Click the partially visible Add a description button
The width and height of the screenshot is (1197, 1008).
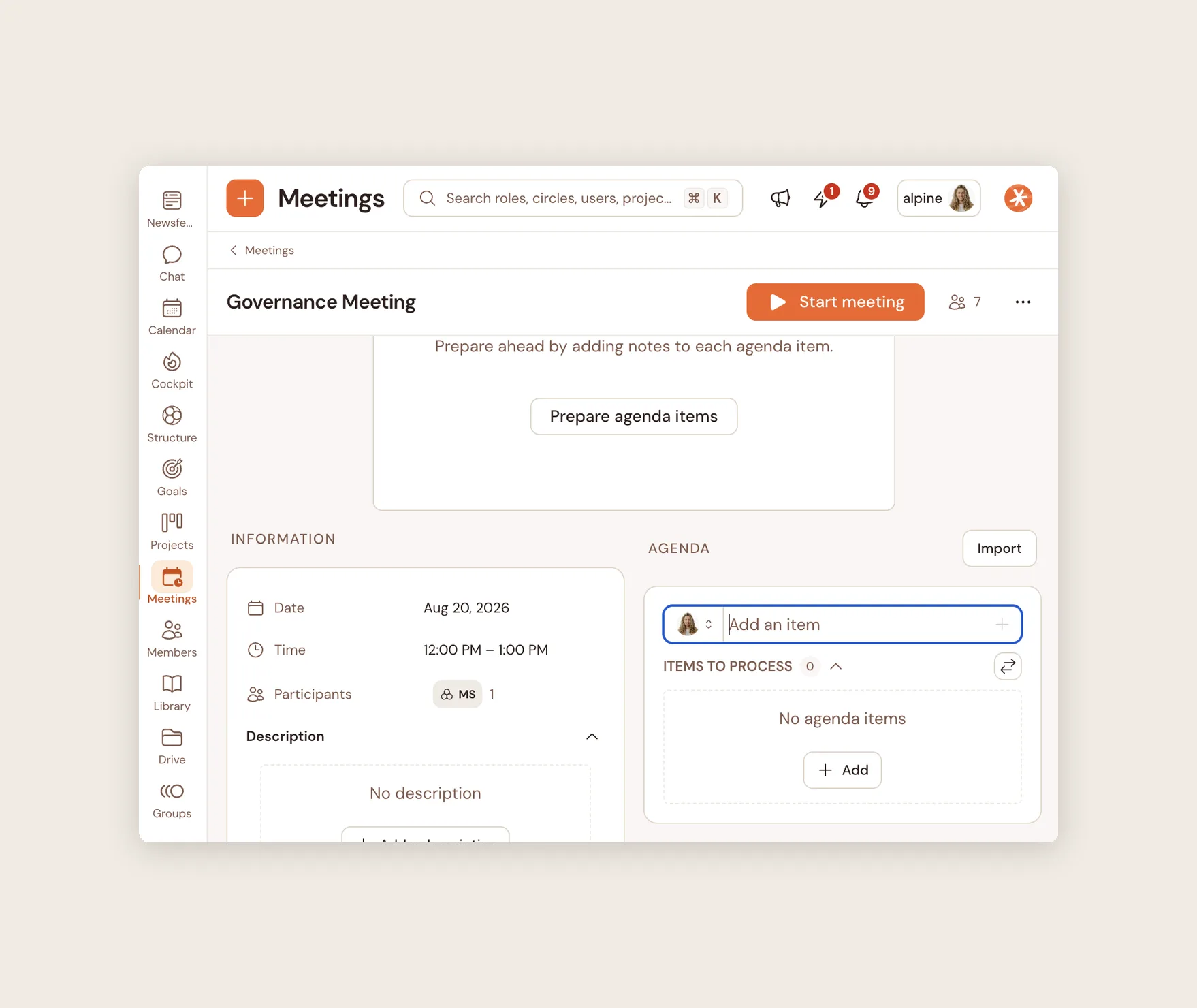coord(426,835)
